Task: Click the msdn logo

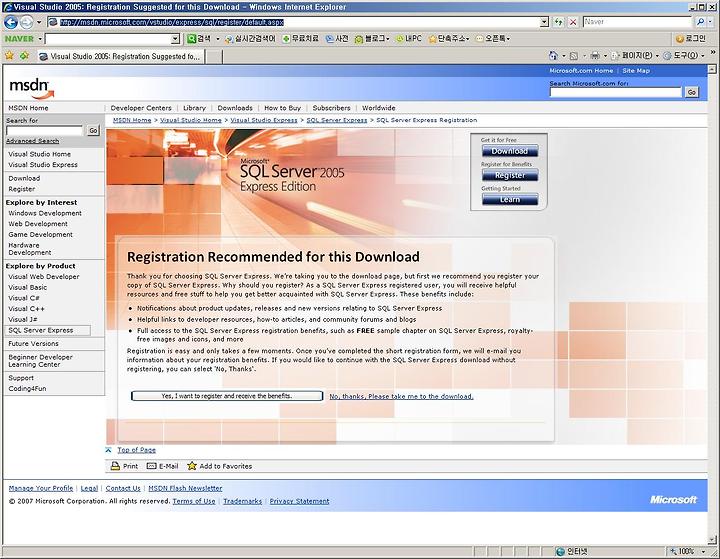Action: tap(31, 88)
